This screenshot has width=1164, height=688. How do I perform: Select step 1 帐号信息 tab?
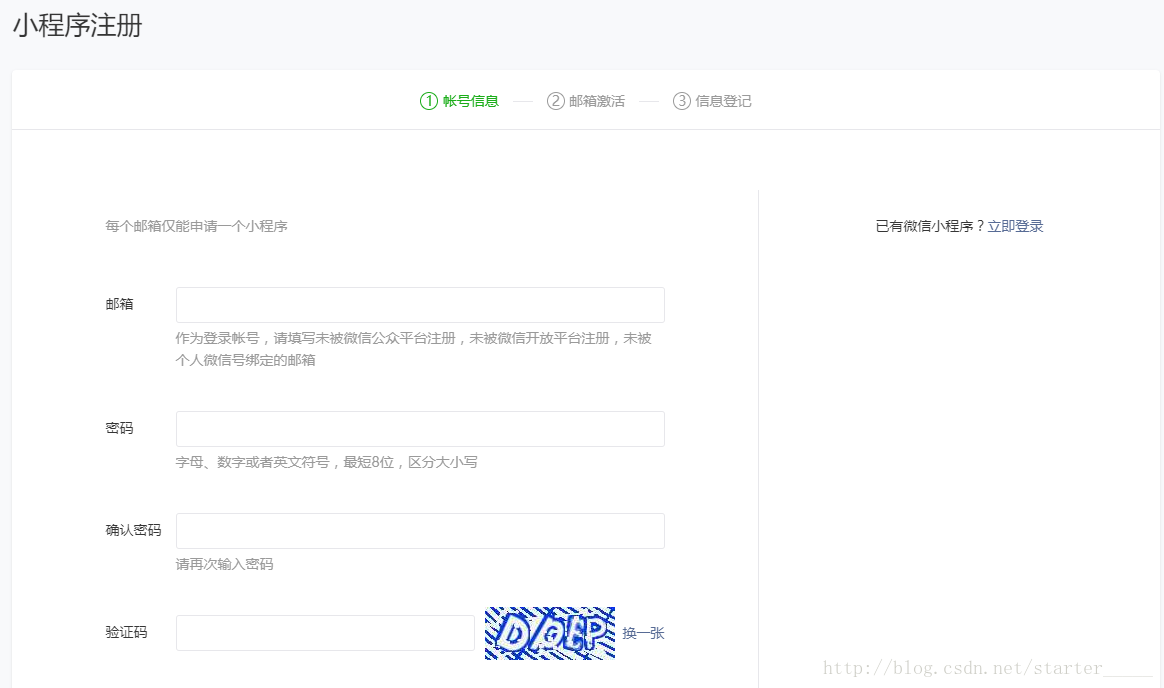(x=460, y=101)
